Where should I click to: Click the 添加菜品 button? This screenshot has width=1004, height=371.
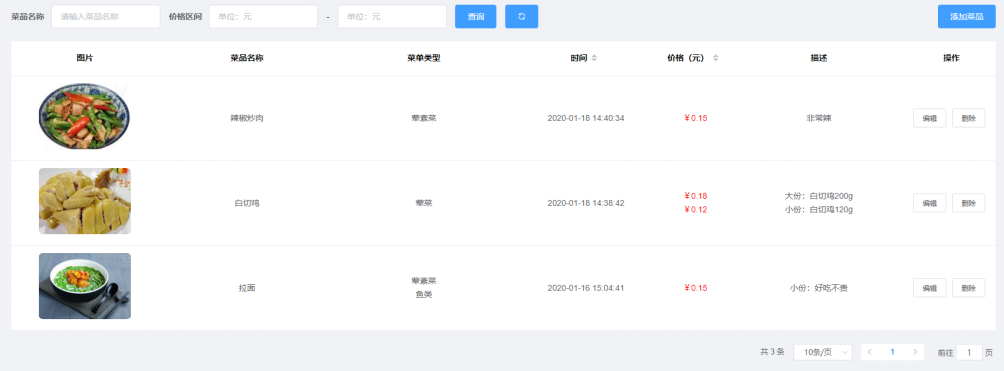pos(967,17)
